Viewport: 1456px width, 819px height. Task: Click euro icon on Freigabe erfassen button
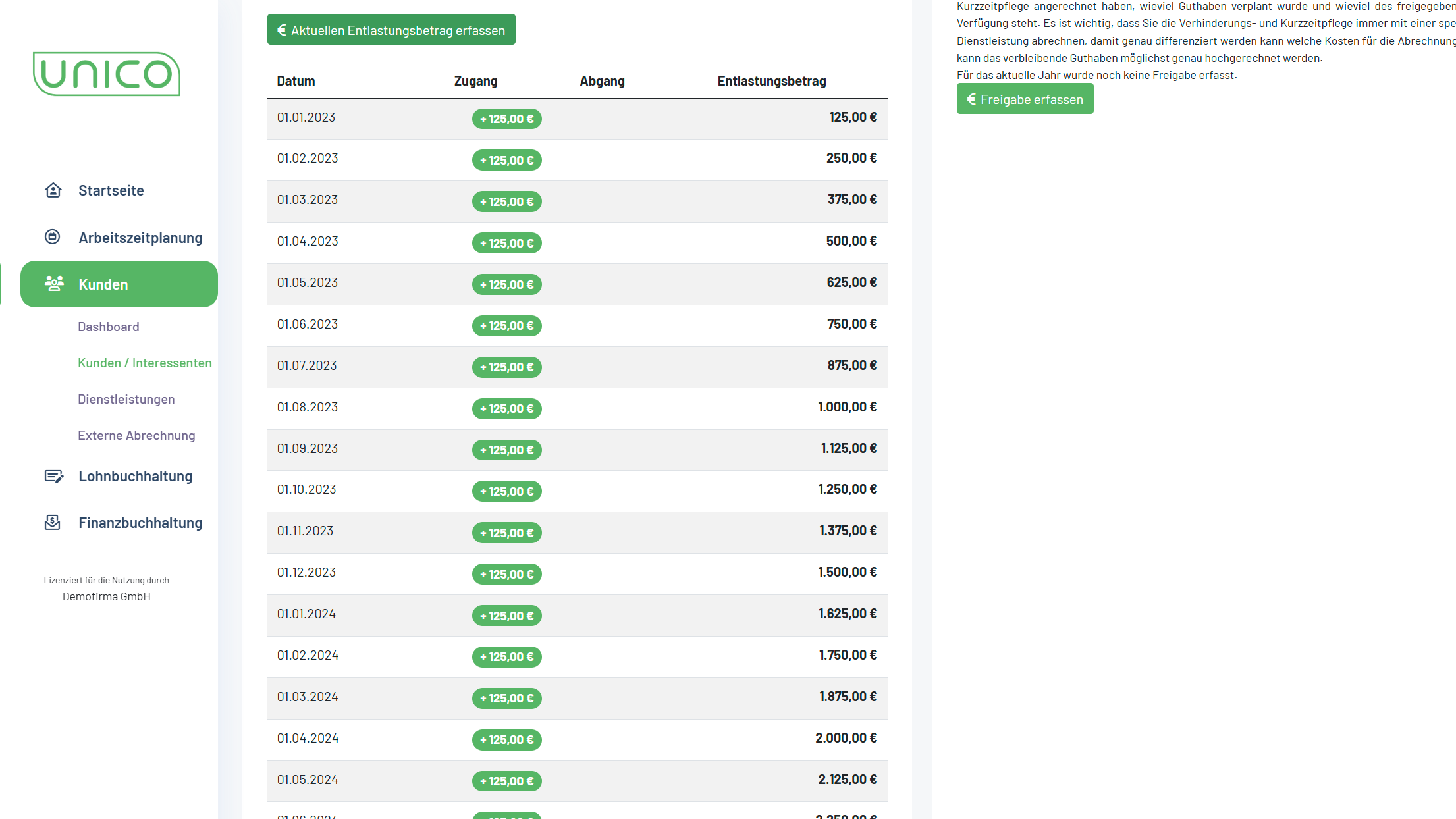click(x=971, y=99)
